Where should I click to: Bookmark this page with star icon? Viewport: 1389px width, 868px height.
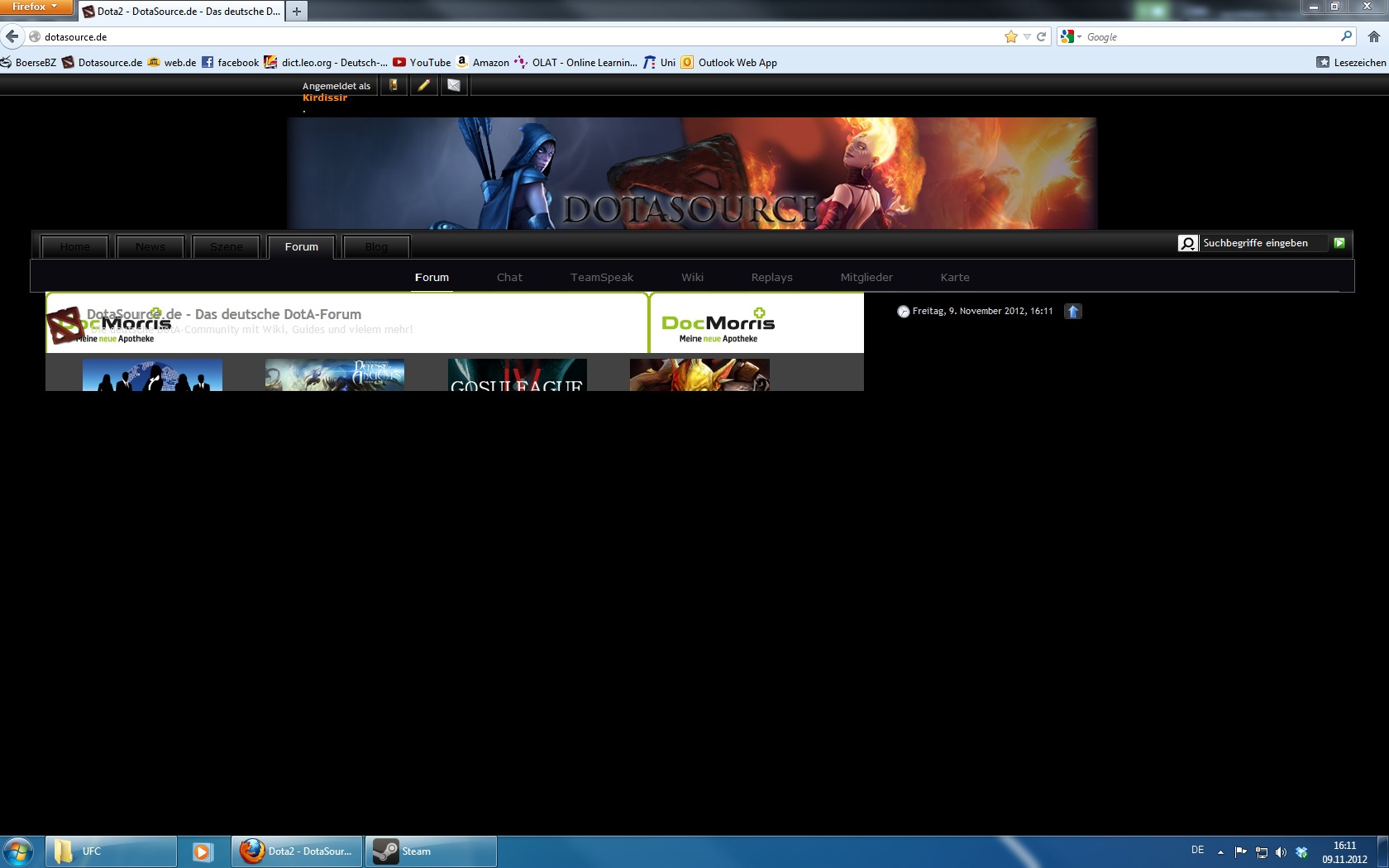(1010, 36)
